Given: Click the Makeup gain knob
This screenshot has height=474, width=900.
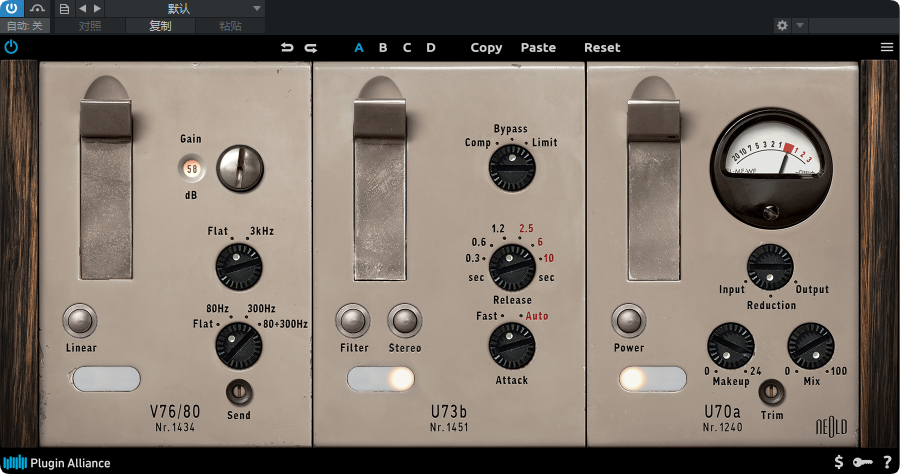Looking at the screenshot, I should [x=731, y=346].
